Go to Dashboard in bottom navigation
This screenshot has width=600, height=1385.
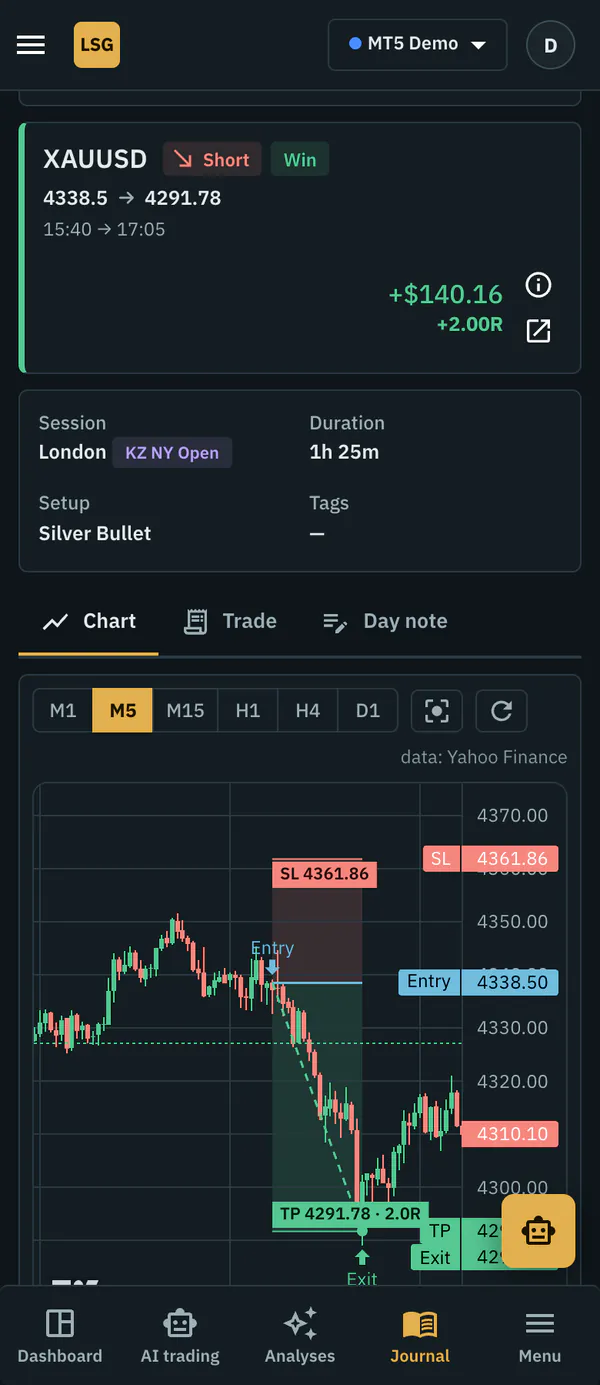(x=60, y=1336)
